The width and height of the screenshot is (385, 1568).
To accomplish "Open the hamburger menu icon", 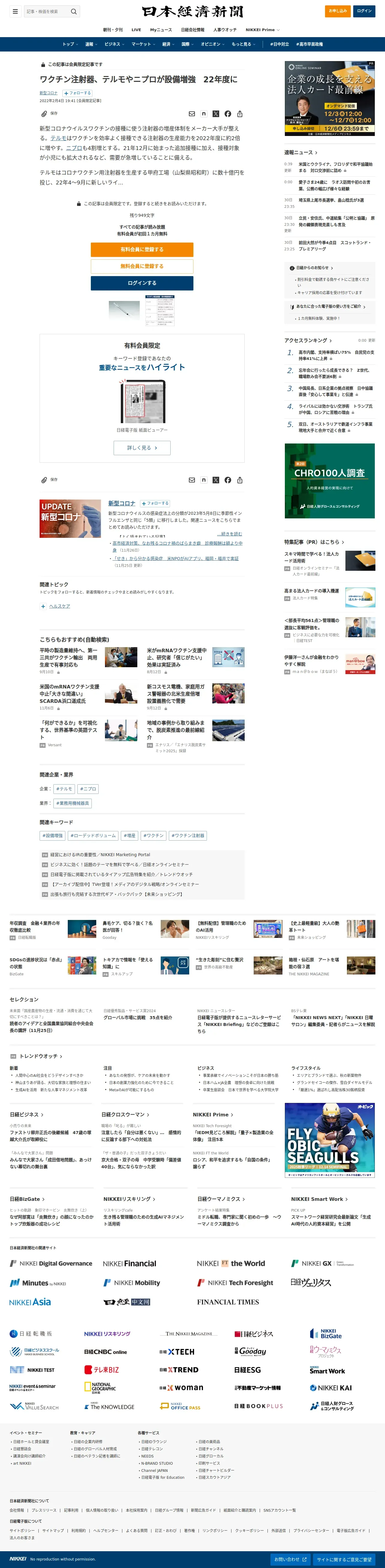I will click(15, 11).
